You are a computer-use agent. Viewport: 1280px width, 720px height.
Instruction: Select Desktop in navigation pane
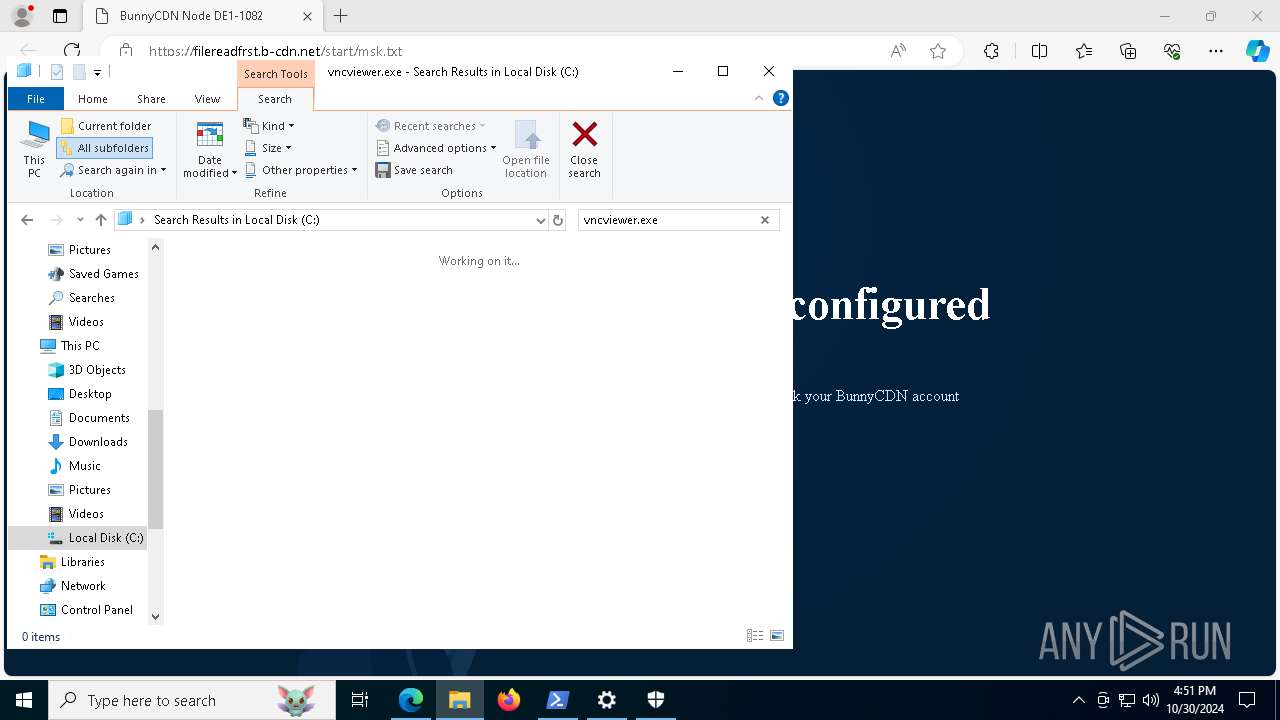point(80,394)
